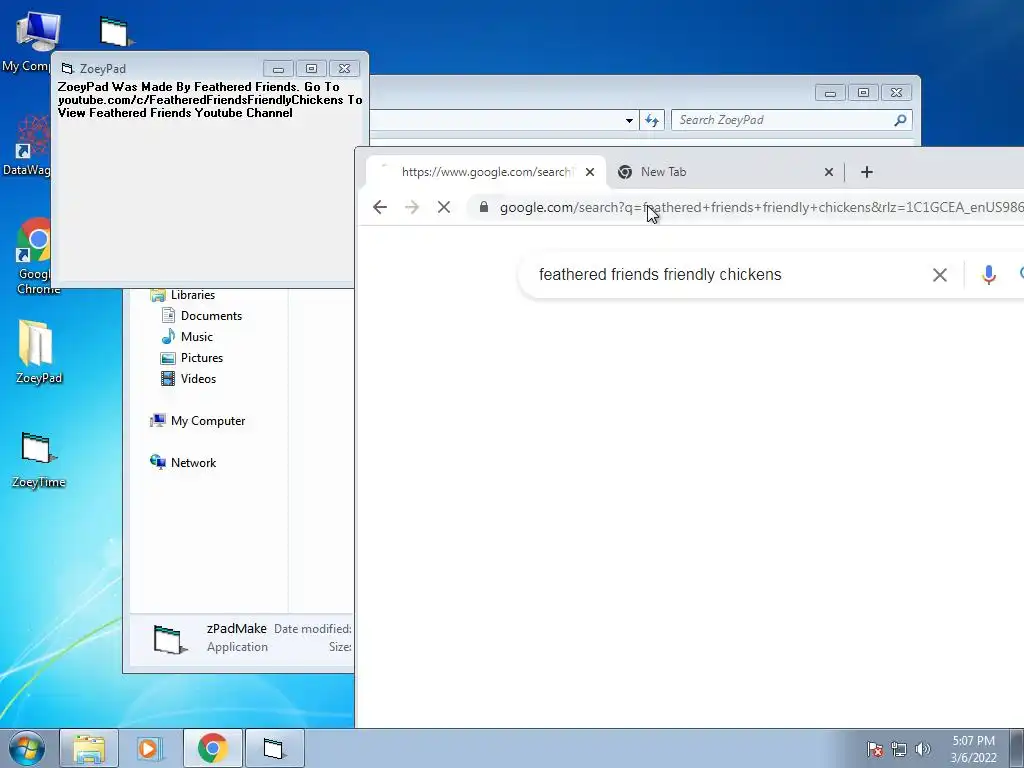Viewport: 1024px width, 768px height.
Task: View site info via the padlock icon
Action: tap(484, 207)
